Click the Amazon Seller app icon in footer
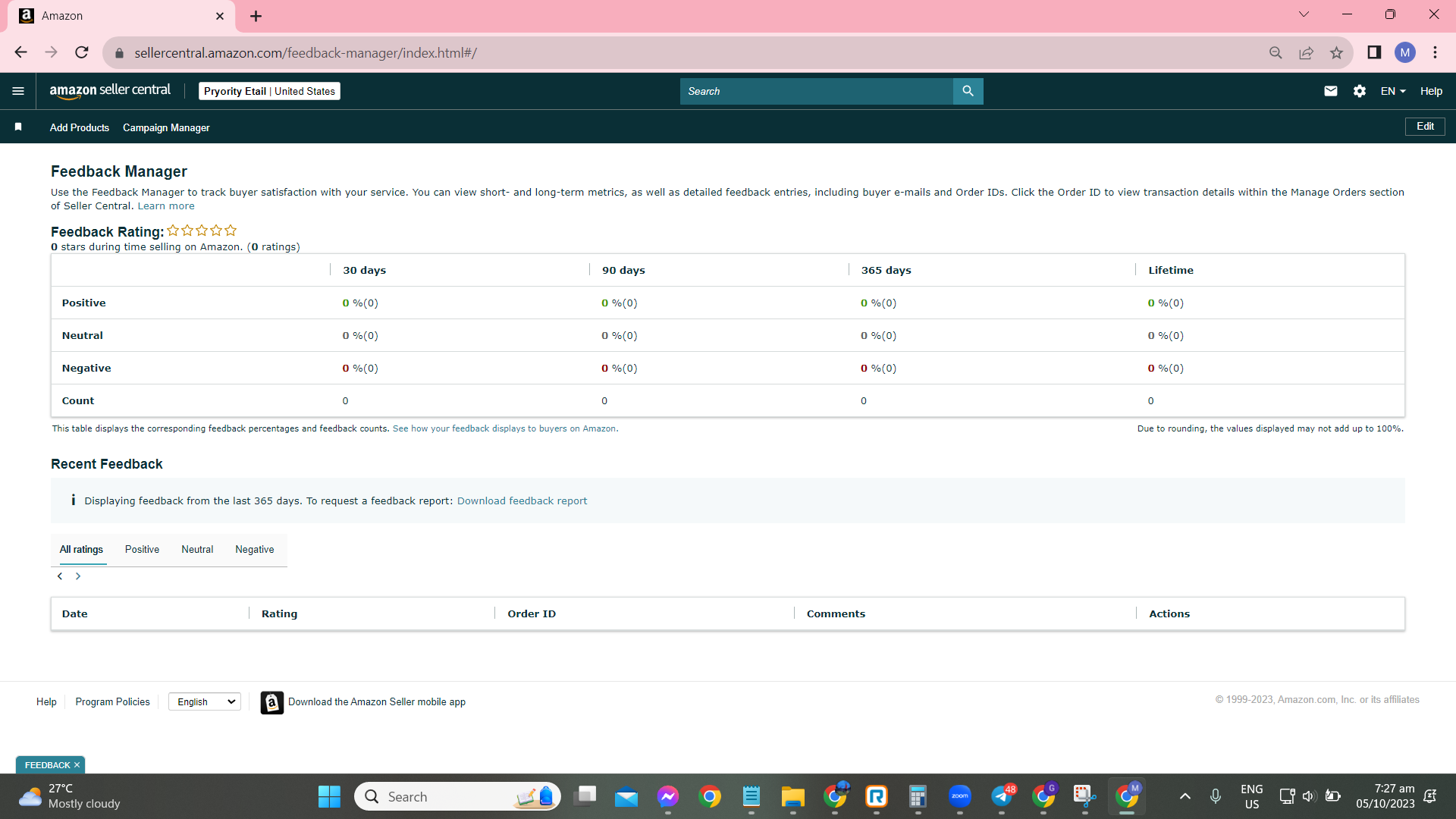The height and width of the screenshot is (819, 1456). pos(272,702)
